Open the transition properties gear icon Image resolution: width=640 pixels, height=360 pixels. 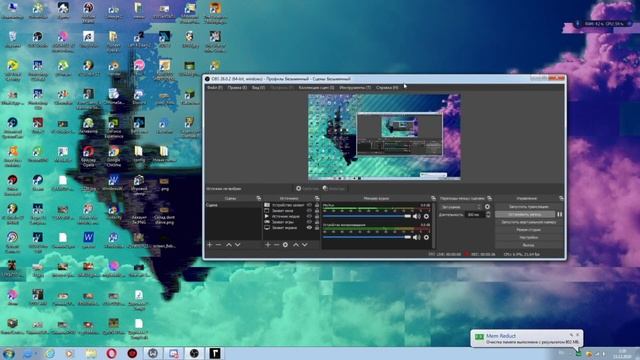pos(487,207)
